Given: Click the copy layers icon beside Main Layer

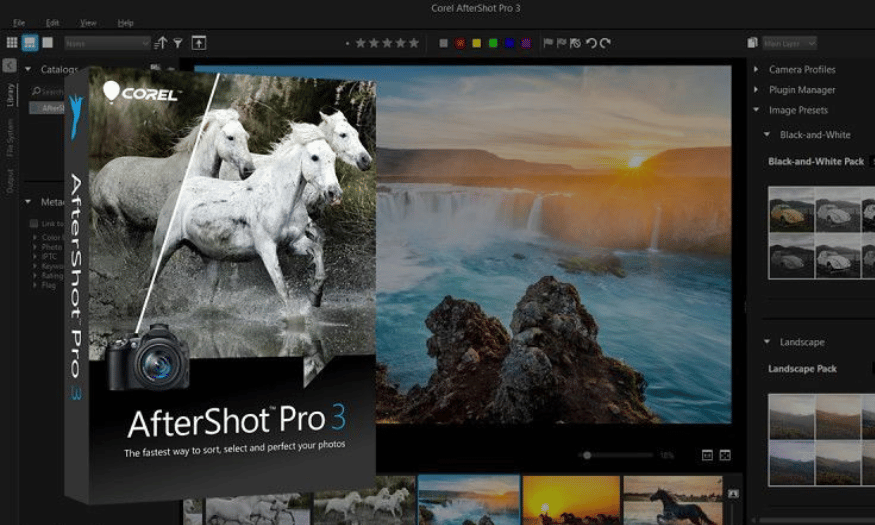Looking at the screenshot, I should point(752,43).
